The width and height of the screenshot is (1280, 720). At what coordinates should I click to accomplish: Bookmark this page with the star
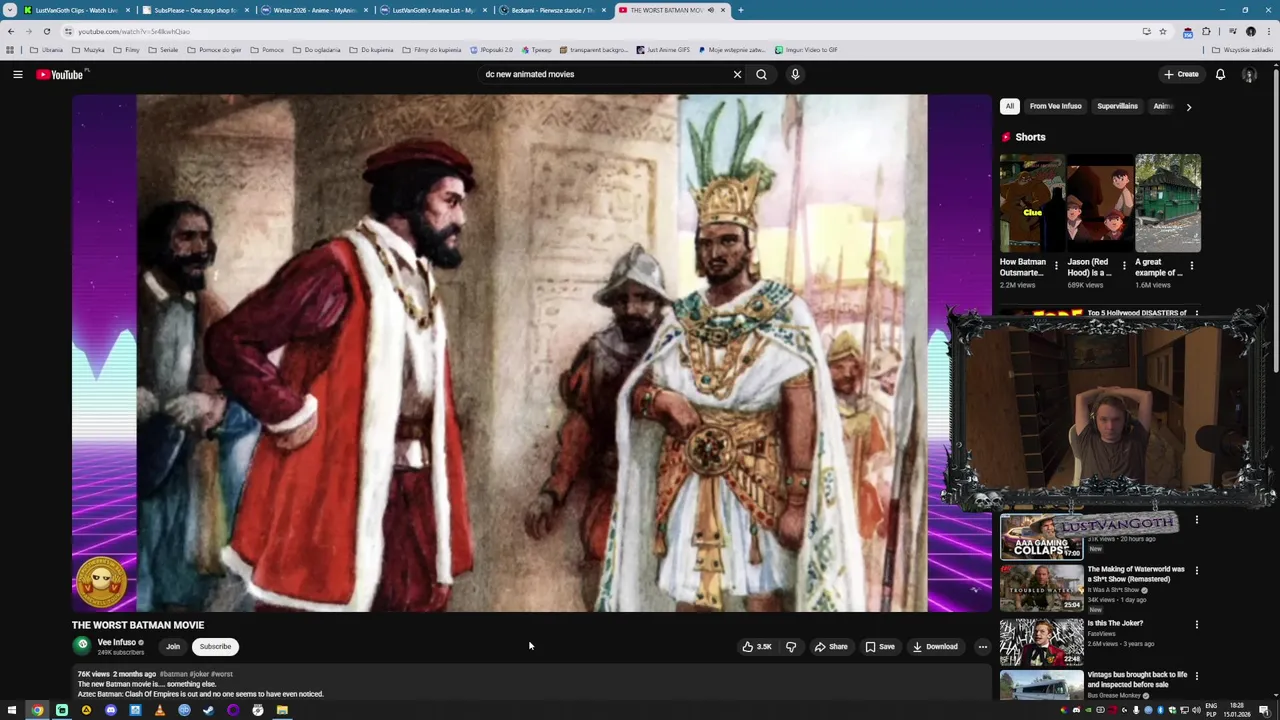(1162, 31)
